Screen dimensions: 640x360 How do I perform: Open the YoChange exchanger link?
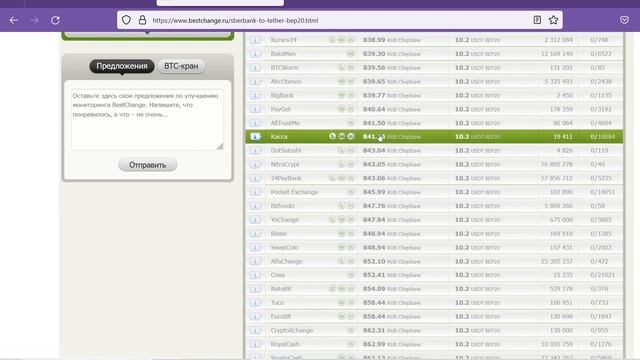click(x=284, y=220)
